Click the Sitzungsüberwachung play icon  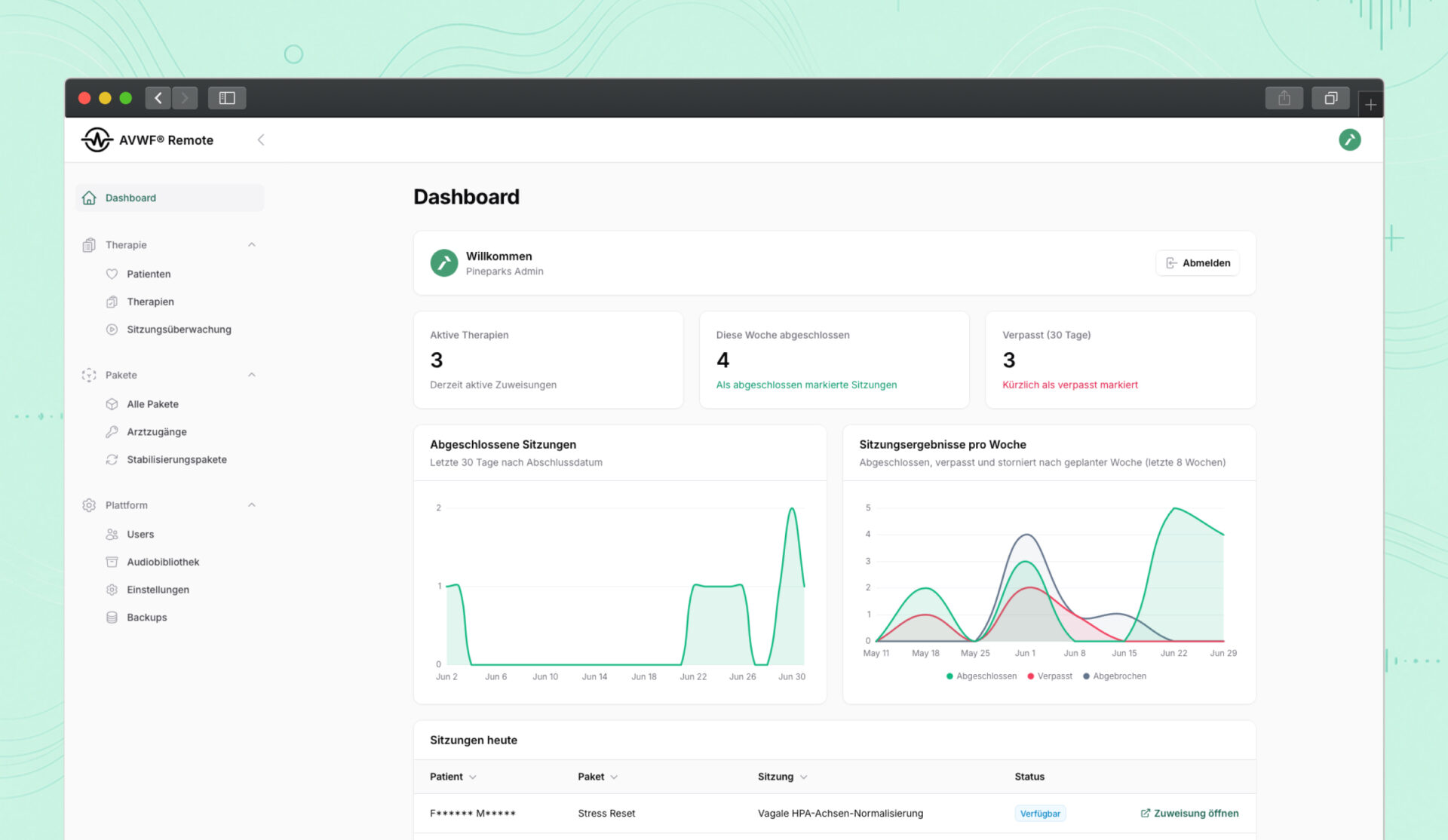coord(112,330)
